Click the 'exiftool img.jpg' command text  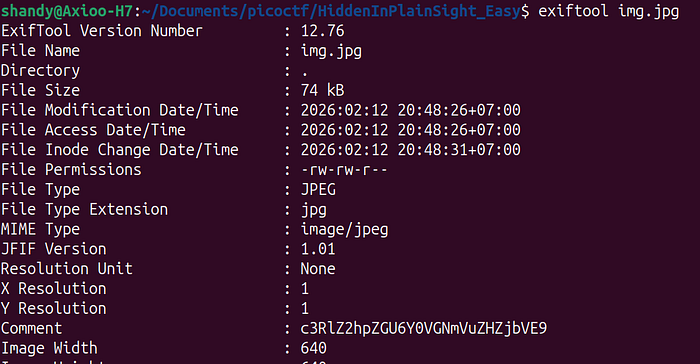click(x=608, y=11)
